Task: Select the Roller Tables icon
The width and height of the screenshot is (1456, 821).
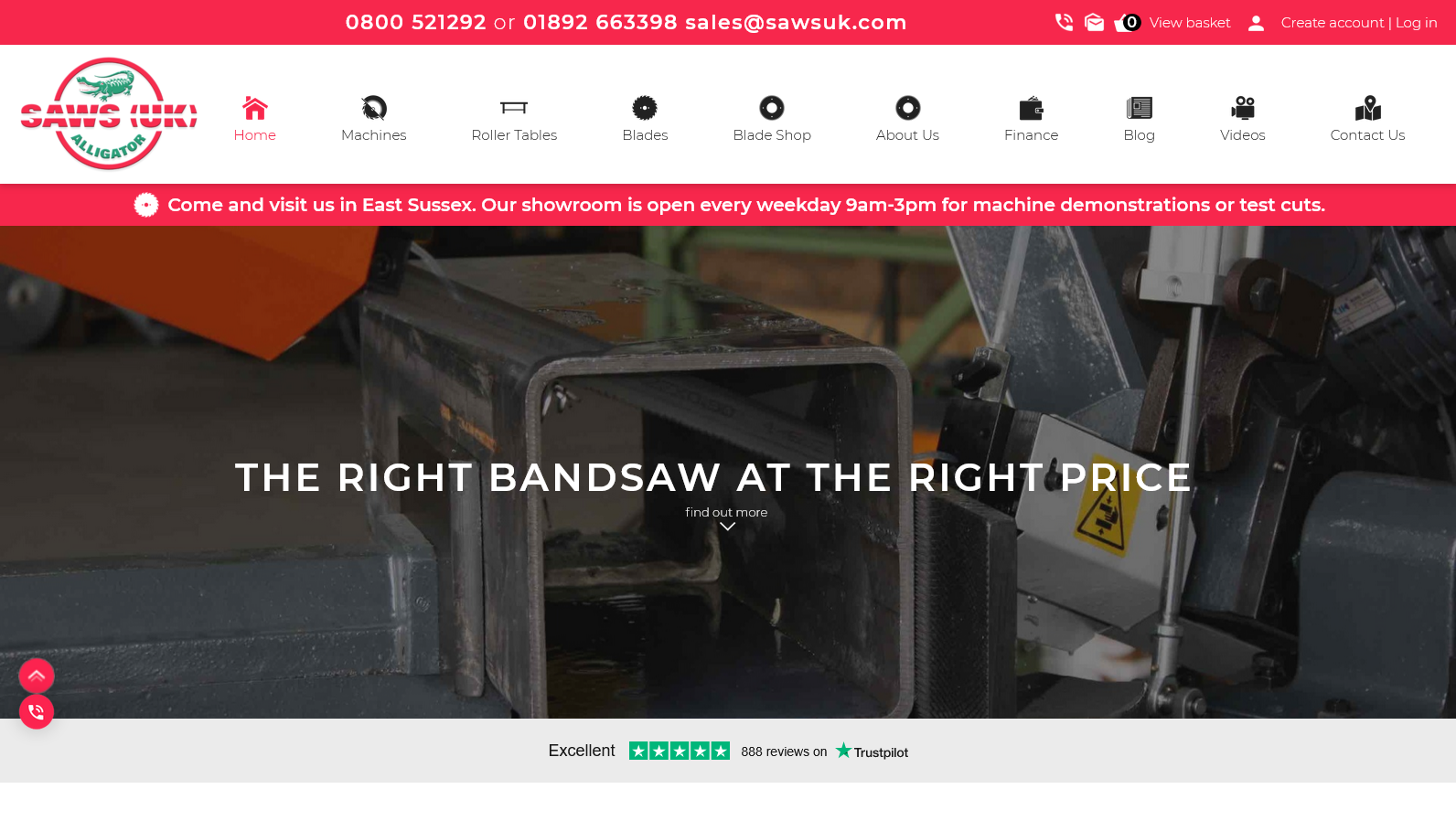Action: 514,108
